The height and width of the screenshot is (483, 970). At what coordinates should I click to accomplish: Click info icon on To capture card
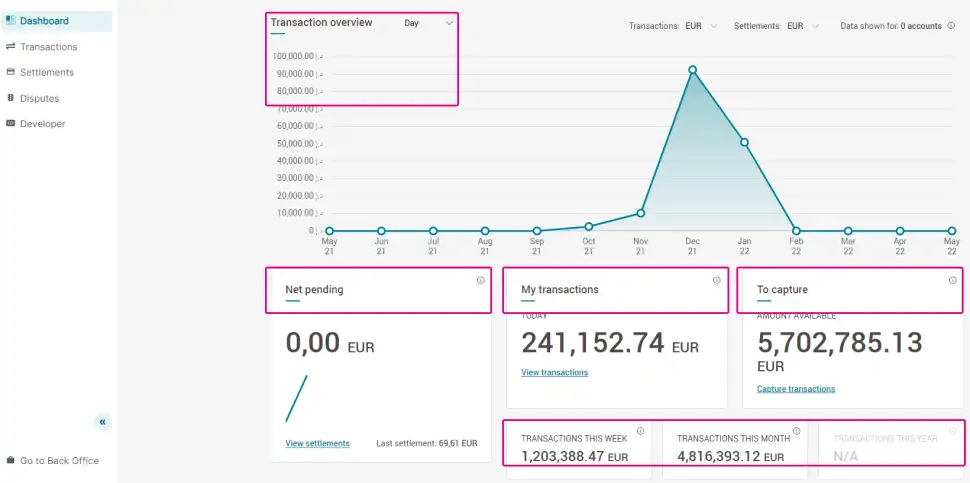(x=952, y=280)
